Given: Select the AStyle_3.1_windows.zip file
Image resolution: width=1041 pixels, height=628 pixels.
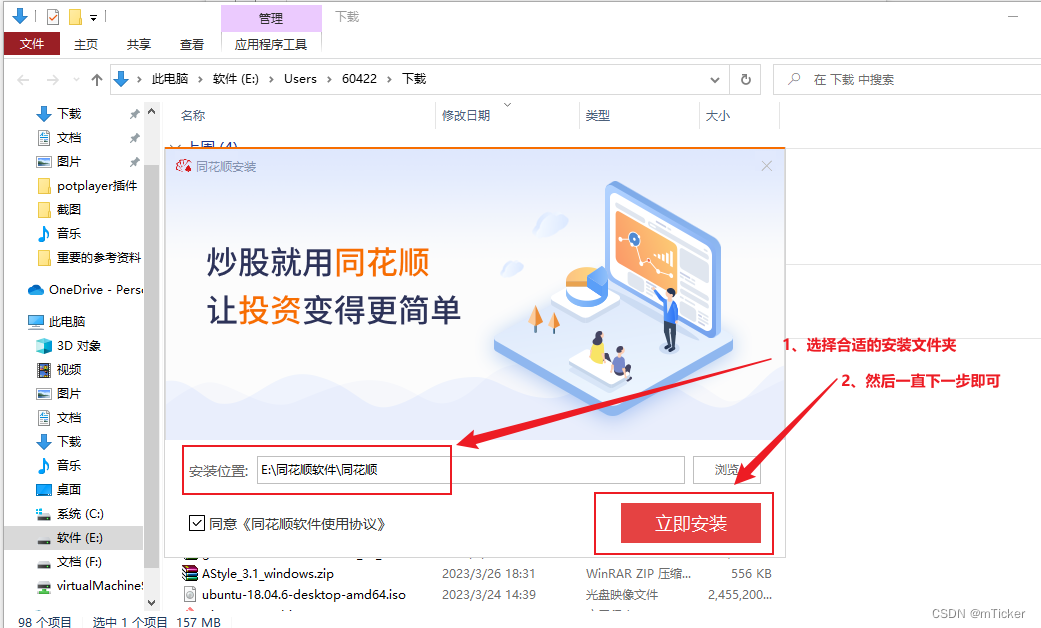Looking at the screenshot, I should pyautogui.click(x=268, y=573).
